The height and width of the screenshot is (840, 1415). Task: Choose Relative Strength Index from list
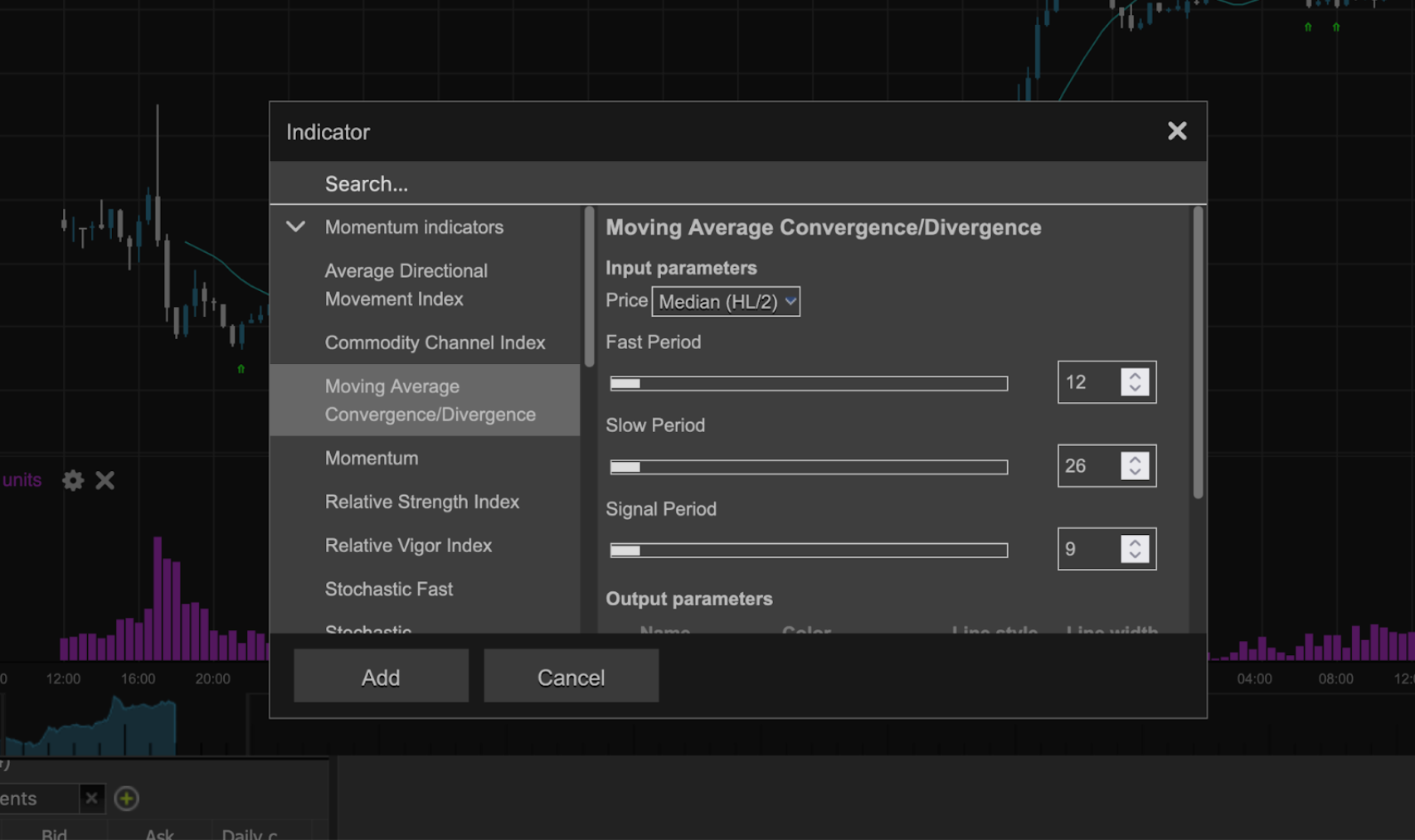click(x=421, y=502)
